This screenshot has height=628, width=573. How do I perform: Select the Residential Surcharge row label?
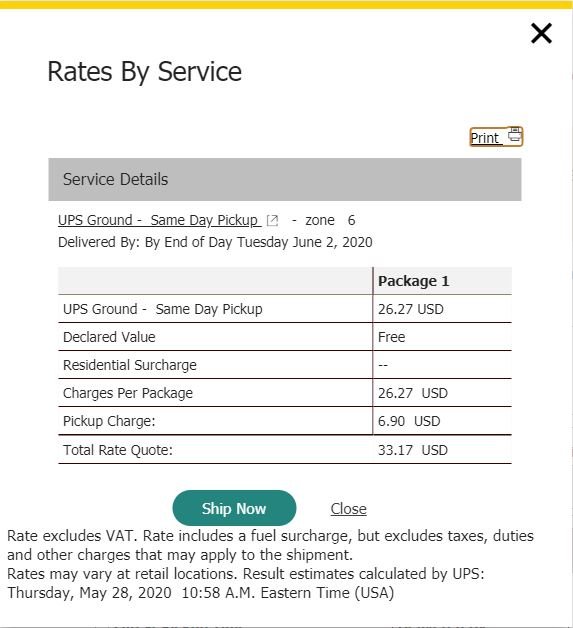[130, 365]
